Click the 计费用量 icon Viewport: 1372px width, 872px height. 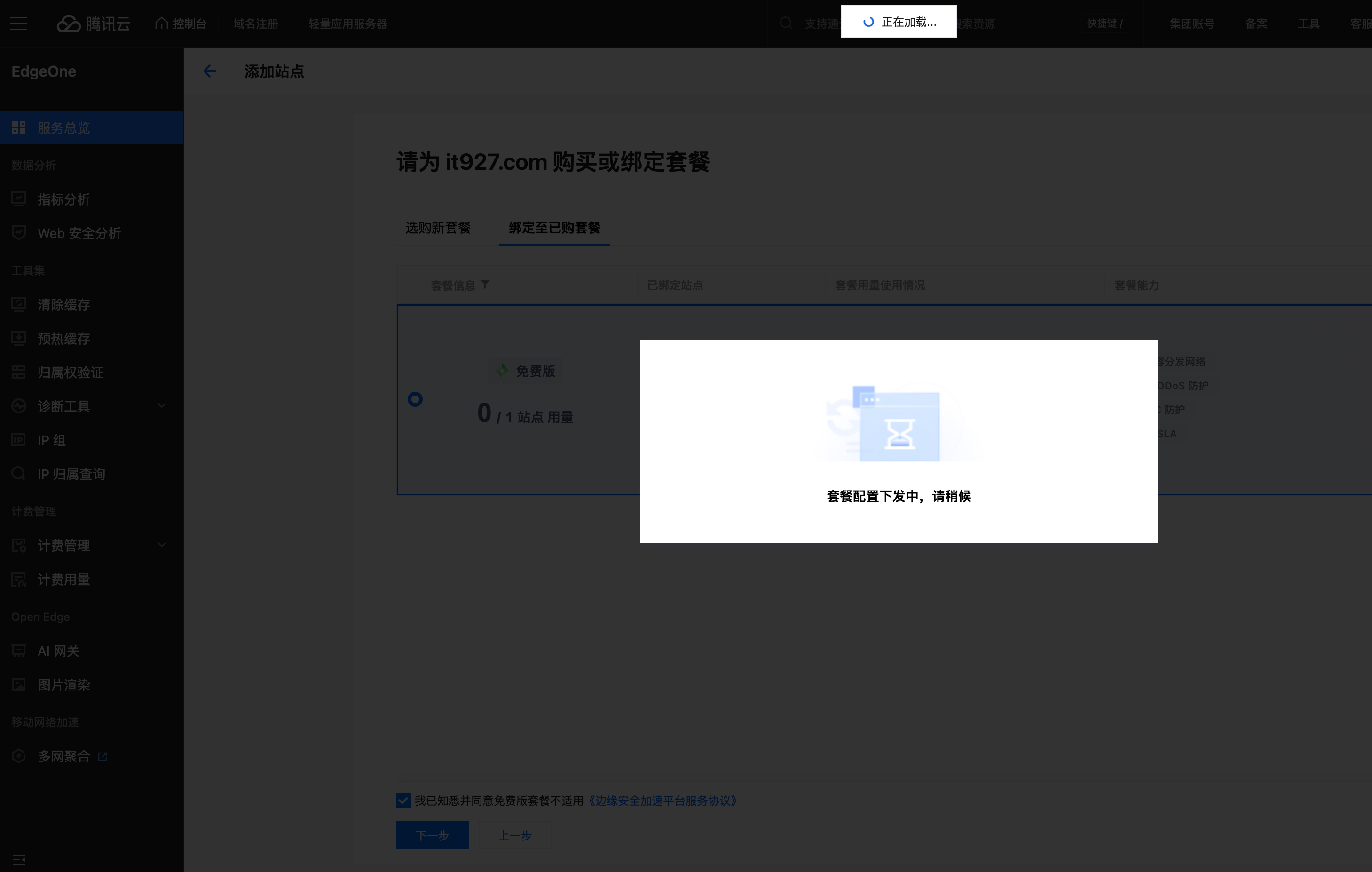19,579
